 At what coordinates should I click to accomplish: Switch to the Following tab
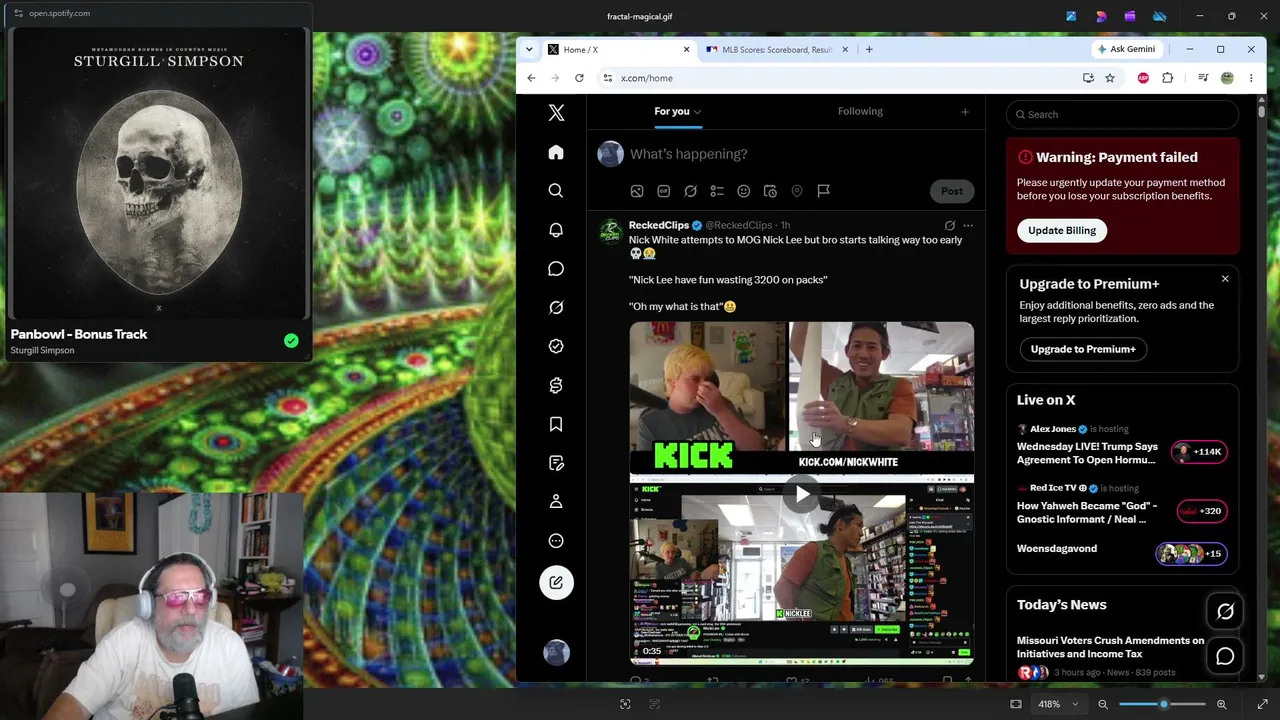pyautogui.click(x=860, y=111)
